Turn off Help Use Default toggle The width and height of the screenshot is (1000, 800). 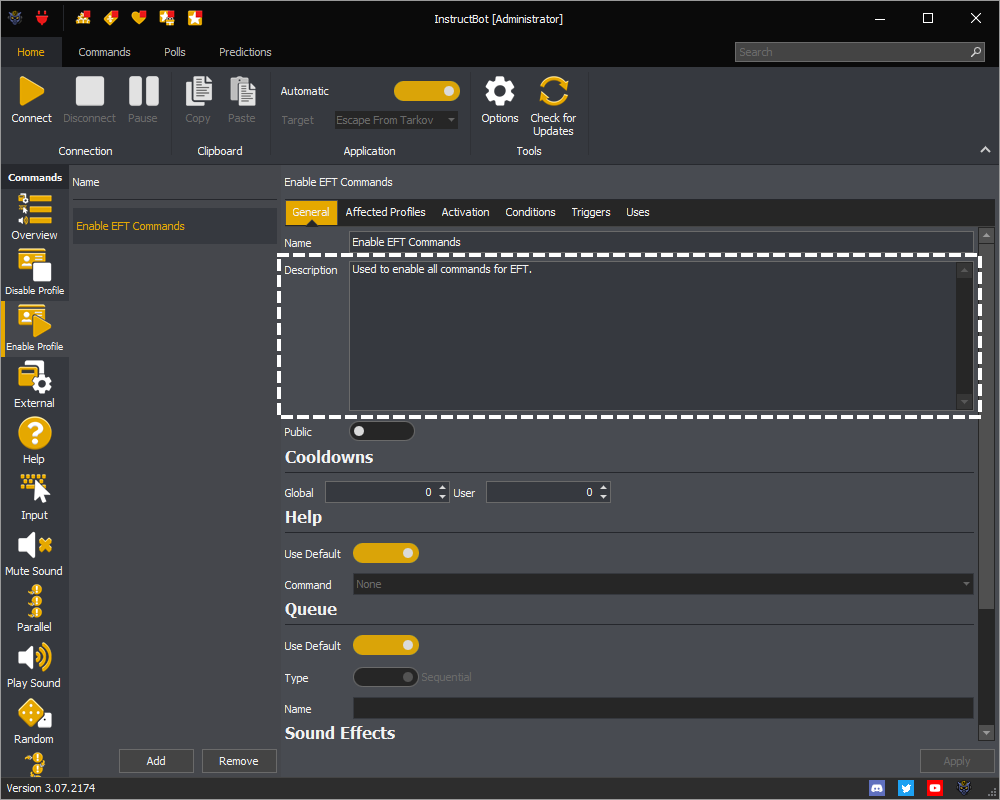tap(385, 554)
